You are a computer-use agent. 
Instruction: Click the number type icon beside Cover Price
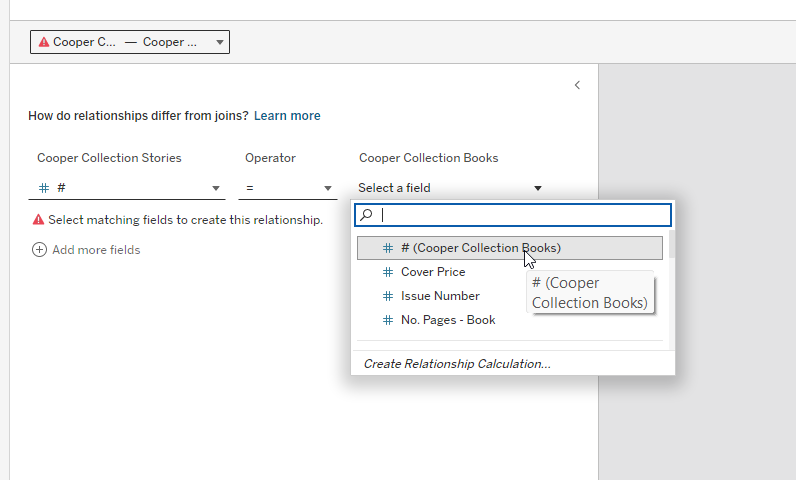point(388,272)
